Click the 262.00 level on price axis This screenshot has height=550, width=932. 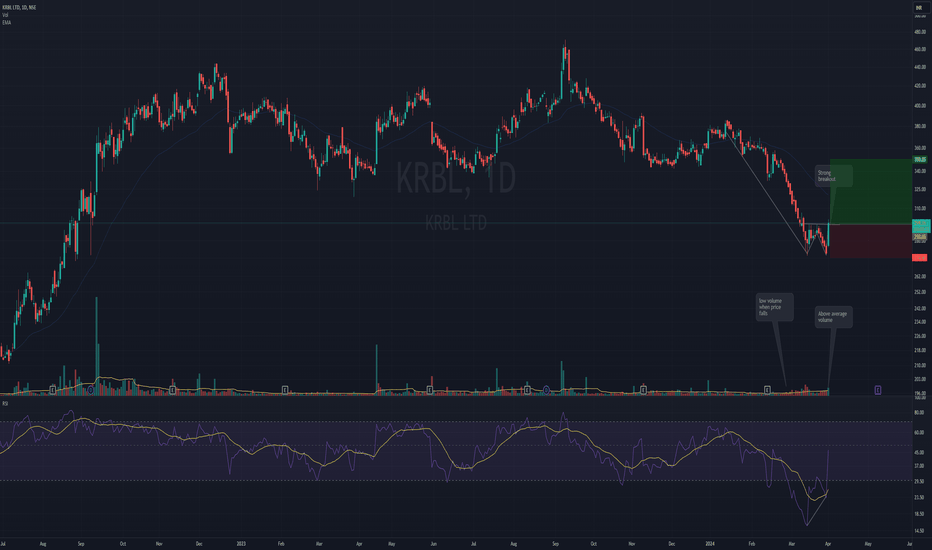pyautogui.click(x=920, y=276)
